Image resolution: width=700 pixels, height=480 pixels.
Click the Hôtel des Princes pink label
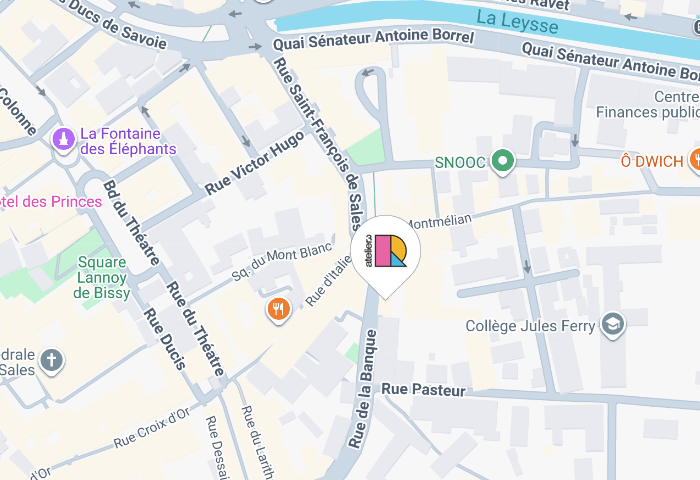click(x=51, y=202)
